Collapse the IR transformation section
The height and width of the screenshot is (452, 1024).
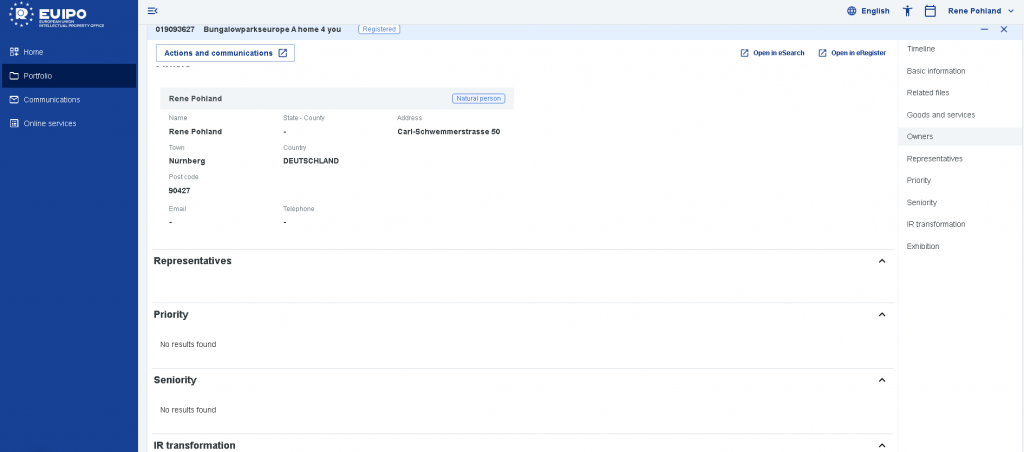pyautogui.click(x=881, y=445)
